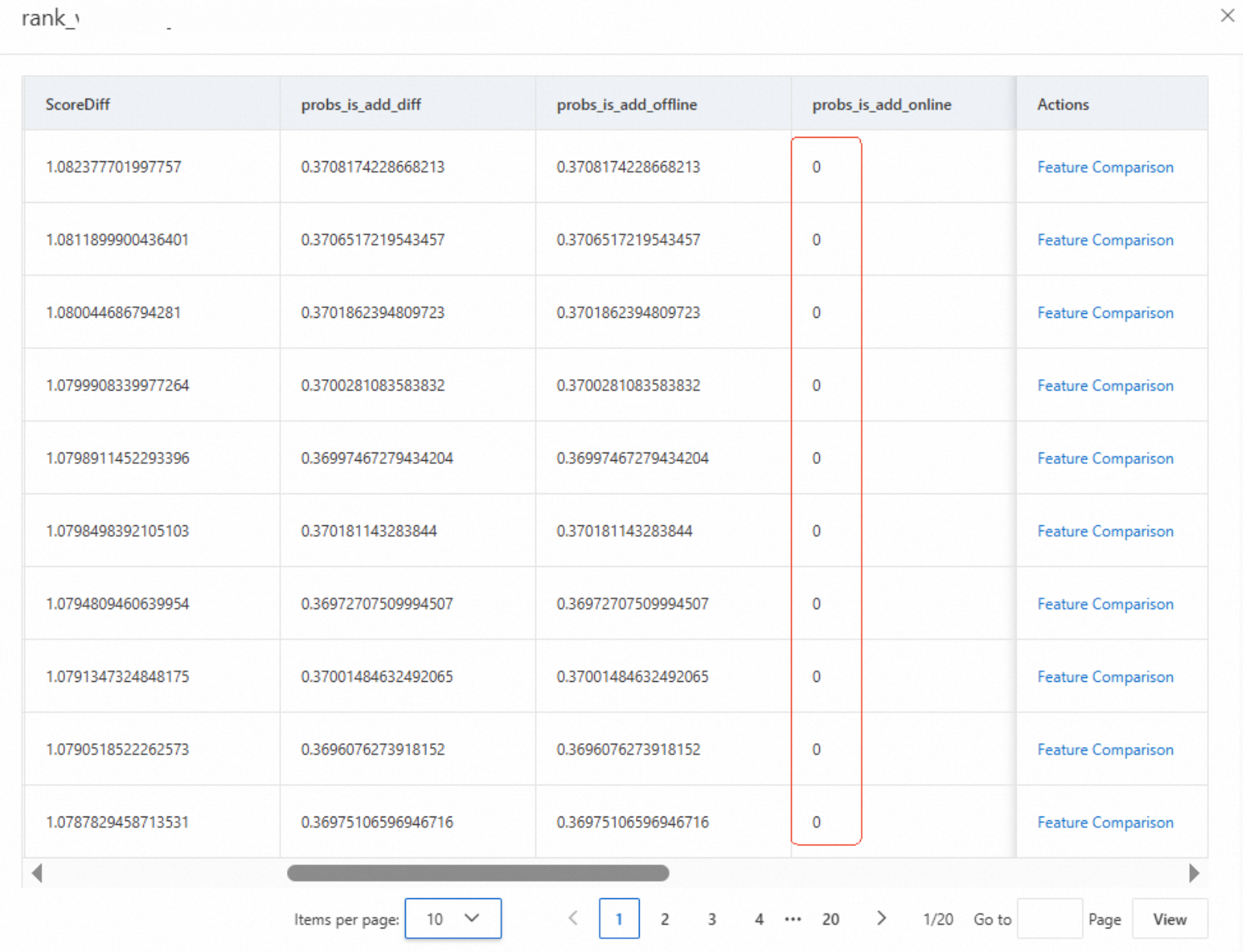The height and width of the screenshot is (952, 1243).
Task: Open Feature Comparison for ScoreDiff 1.0799908339977264
Action: (x=1105, y=385)
